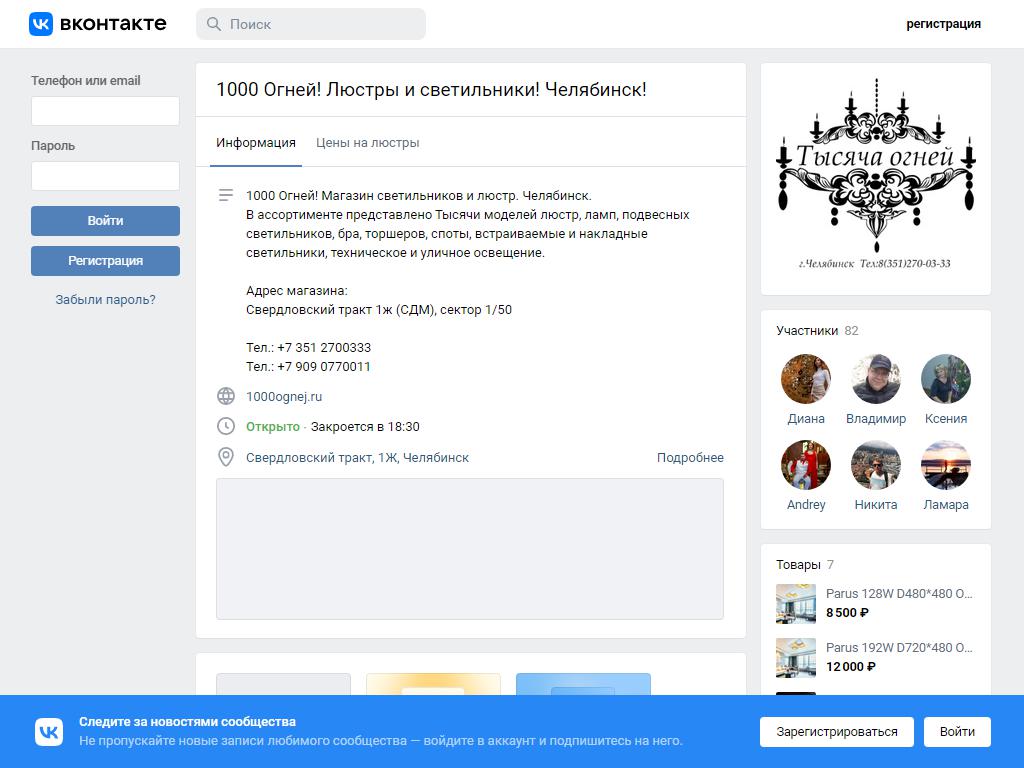Open Диана's member avatar
This screenshot has width=1024, height=768.
pos(806,379)
